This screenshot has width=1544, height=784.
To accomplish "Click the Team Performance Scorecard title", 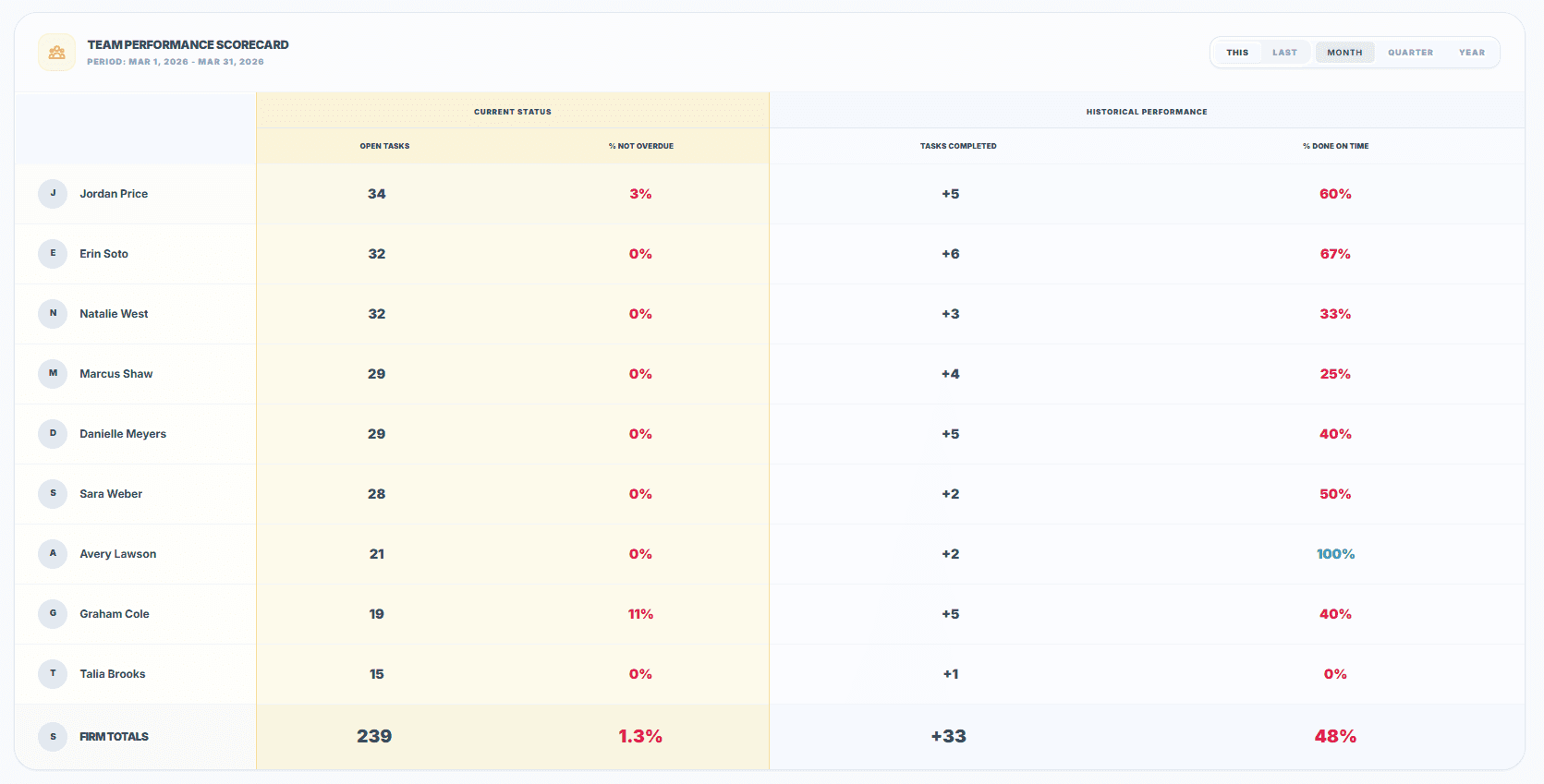I will click(x=188, y=44).
